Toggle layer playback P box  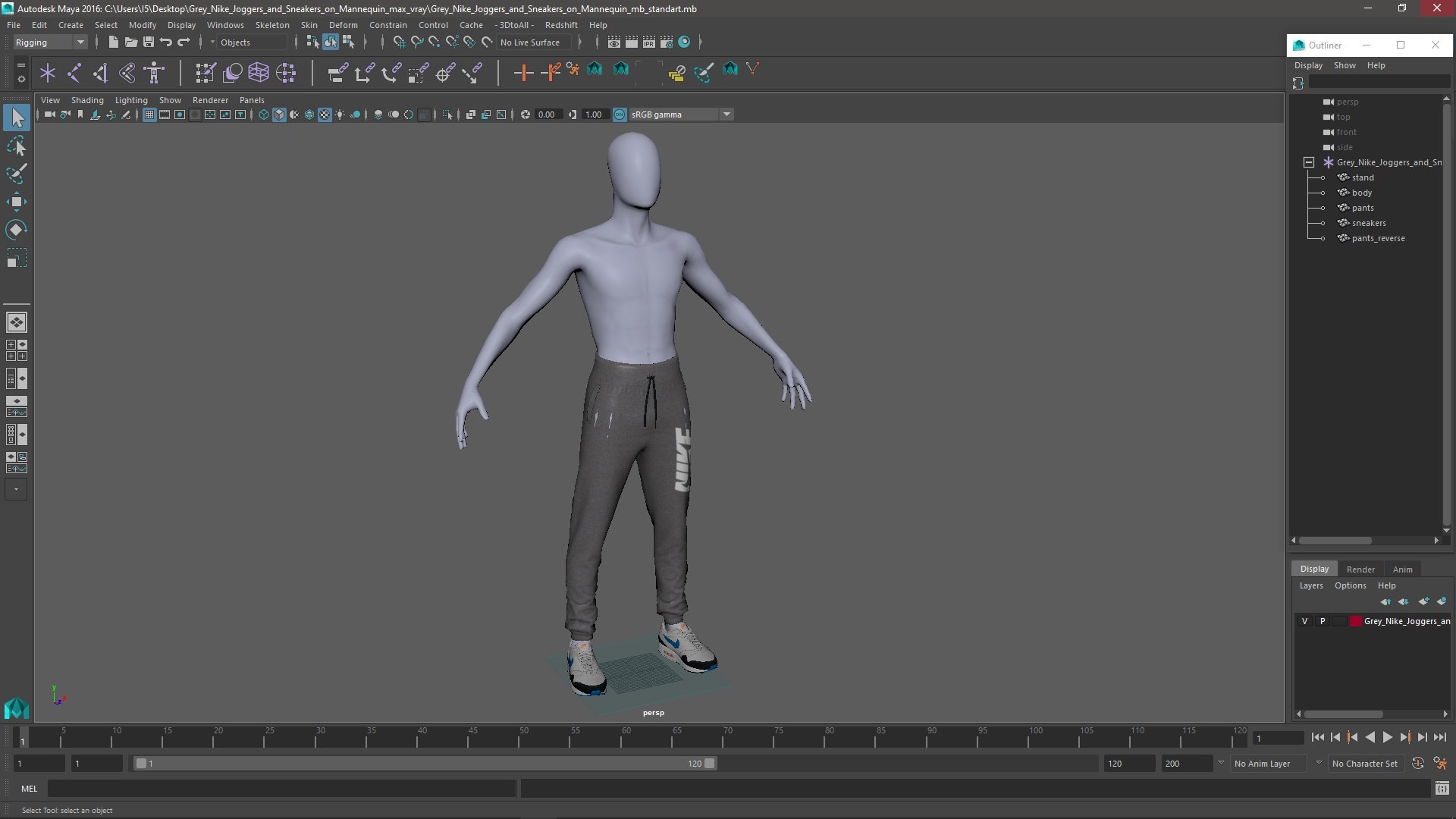pos(1323,621)
